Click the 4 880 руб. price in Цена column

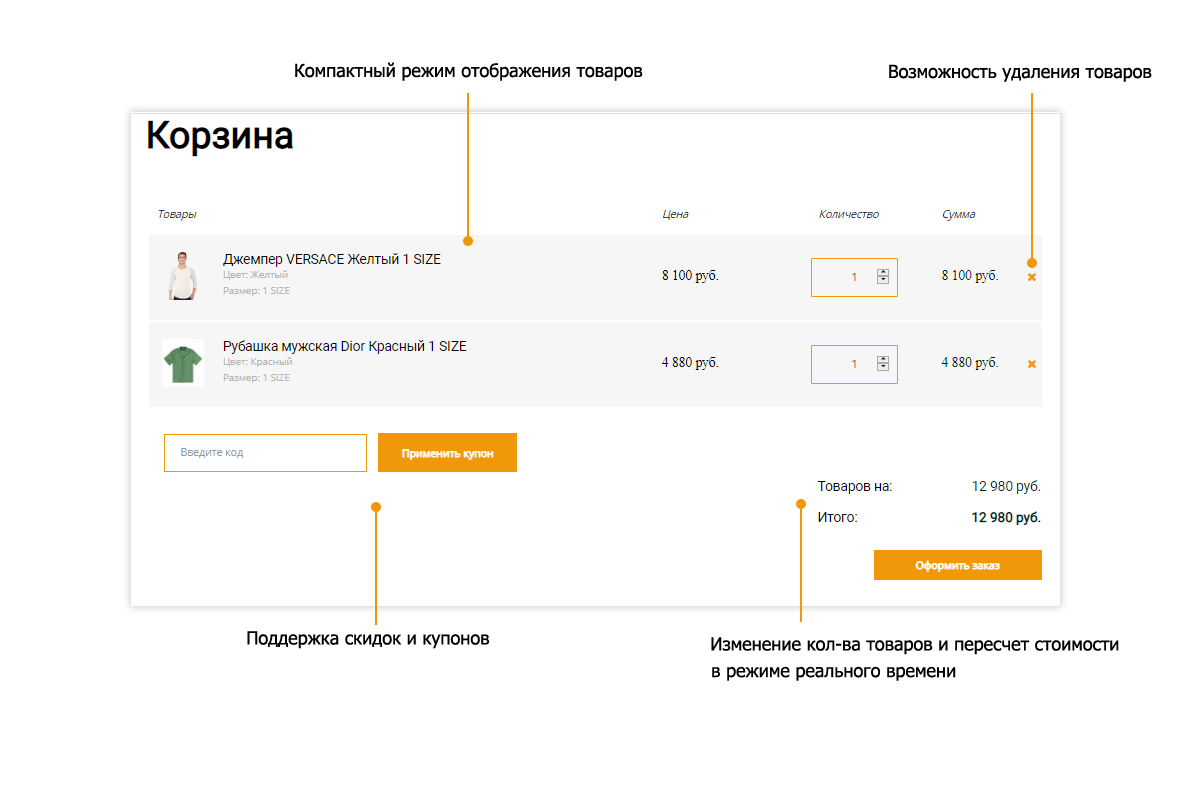point(690,363)
